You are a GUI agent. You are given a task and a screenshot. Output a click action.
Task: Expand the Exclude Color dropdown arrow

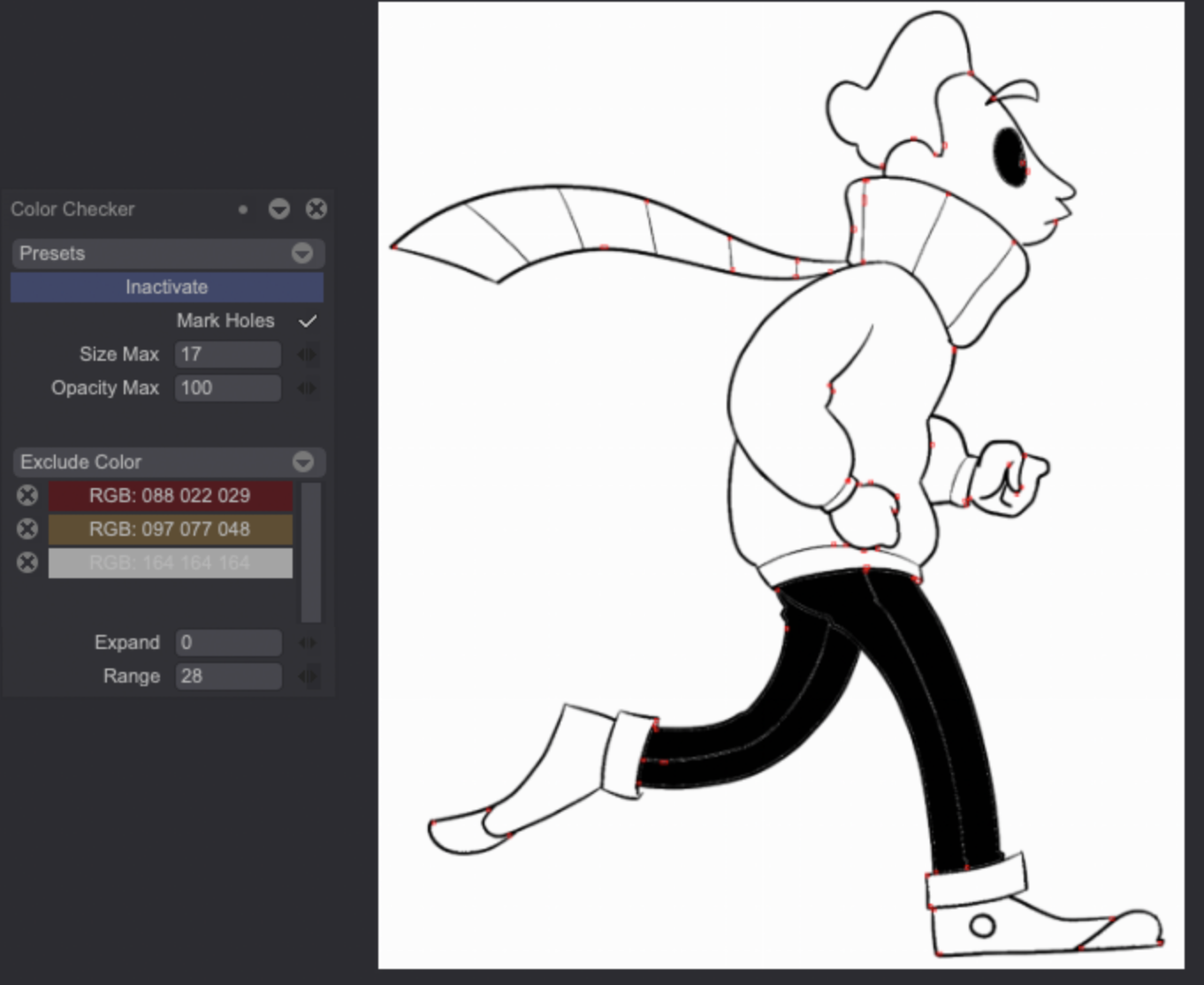click(x=302, y=462)
